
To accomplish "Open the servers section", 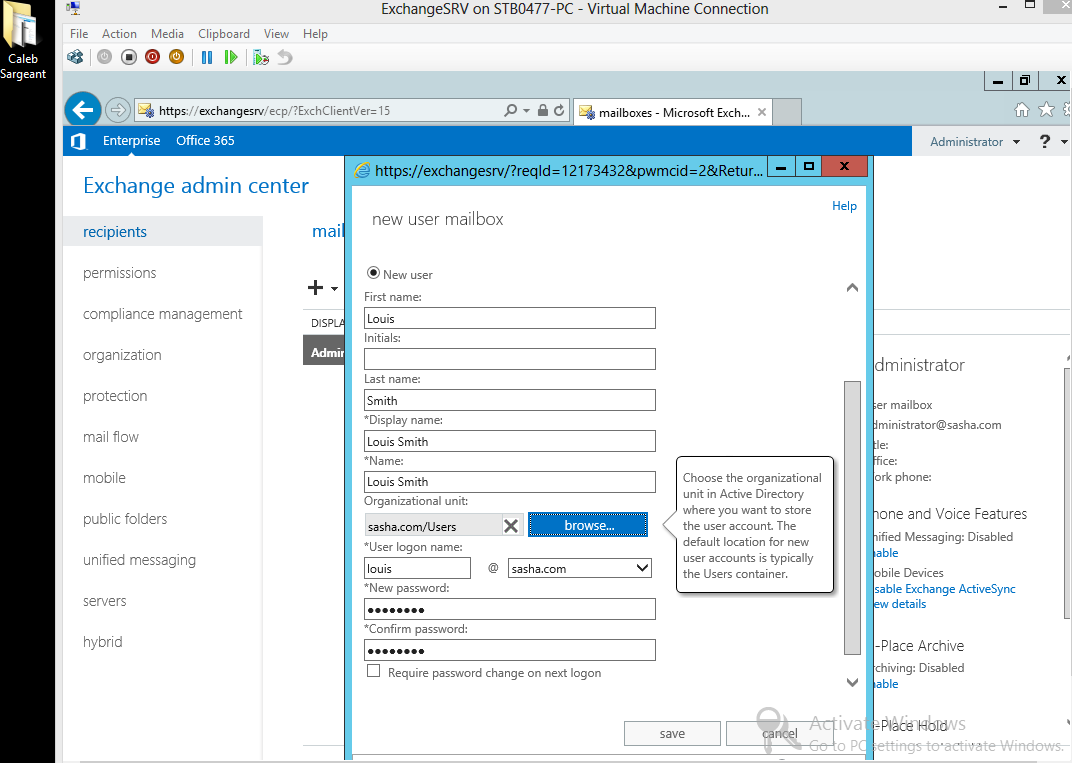I will (105, 601).
